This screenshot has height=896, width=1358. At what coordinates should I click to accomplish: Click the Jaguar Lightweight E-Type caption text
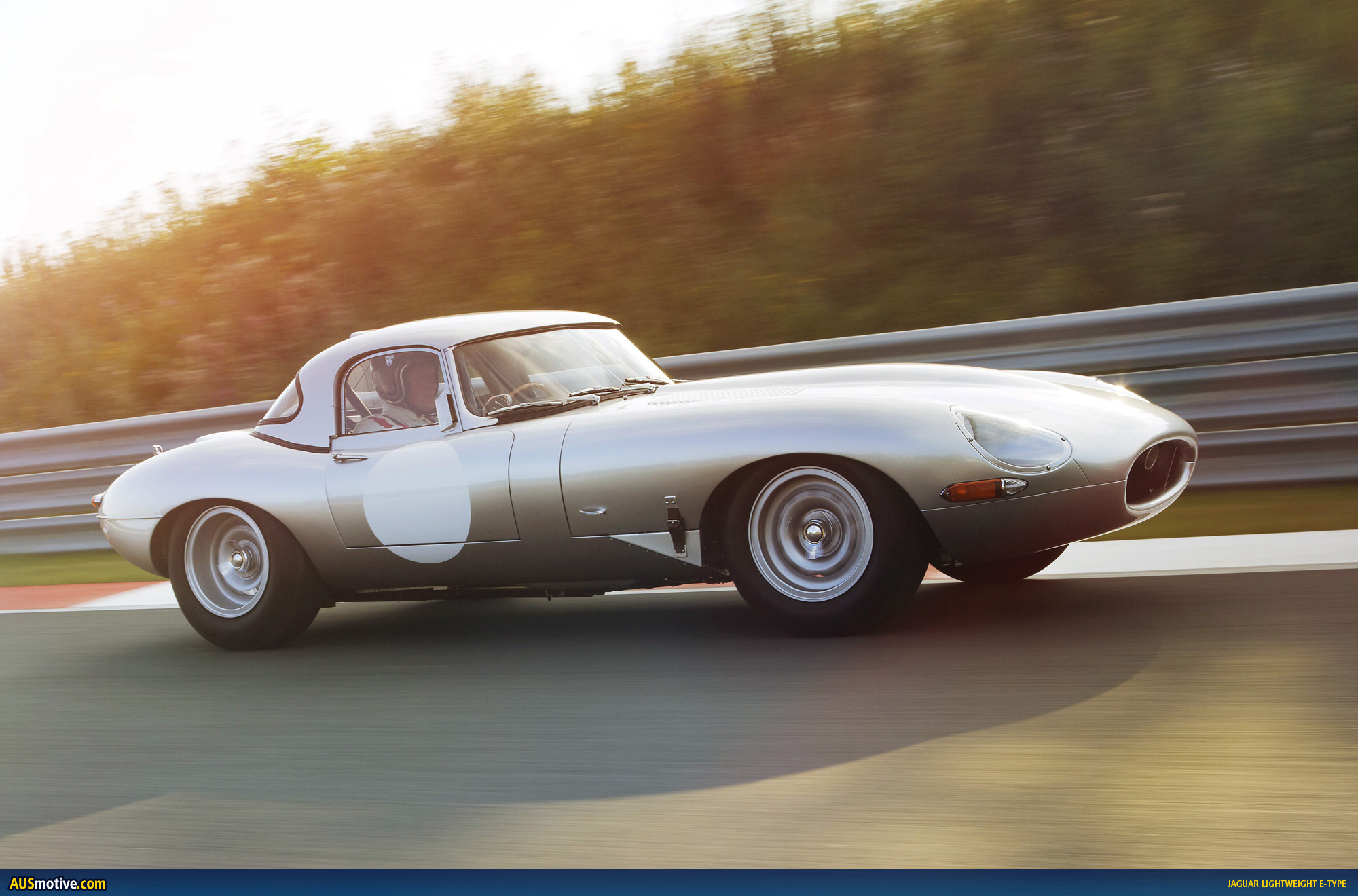coord(1286,884)
